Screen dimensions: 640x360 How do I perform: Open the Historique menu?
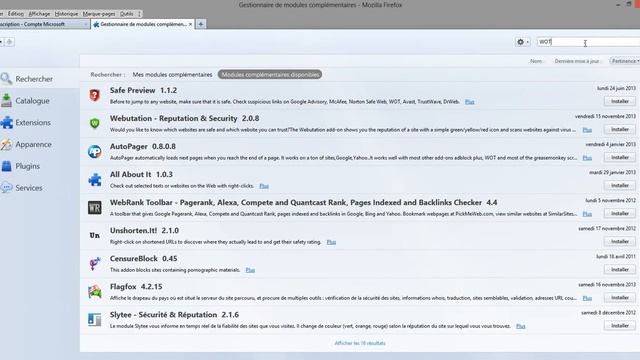(66, 14)
